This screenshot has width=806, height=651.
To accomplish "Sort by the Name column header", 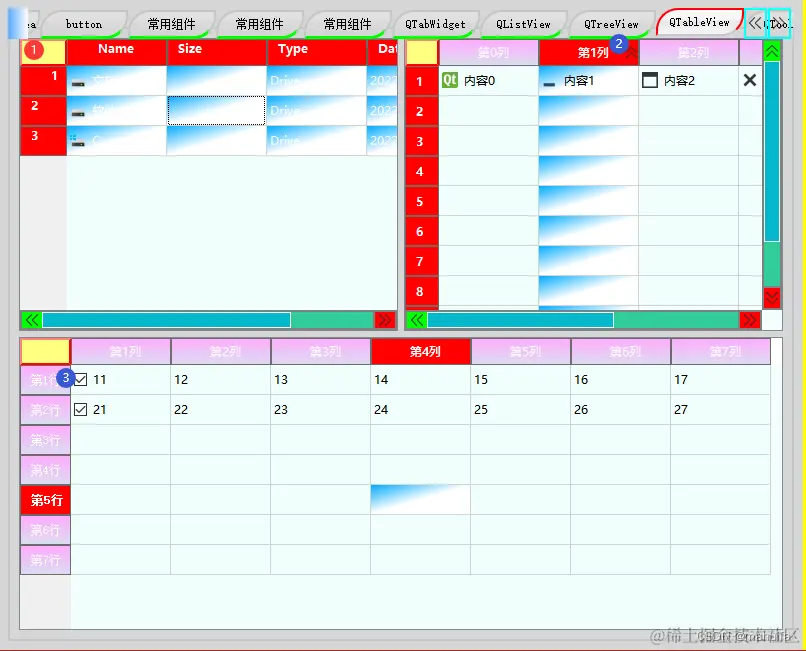I will click(x=116, y=52).
